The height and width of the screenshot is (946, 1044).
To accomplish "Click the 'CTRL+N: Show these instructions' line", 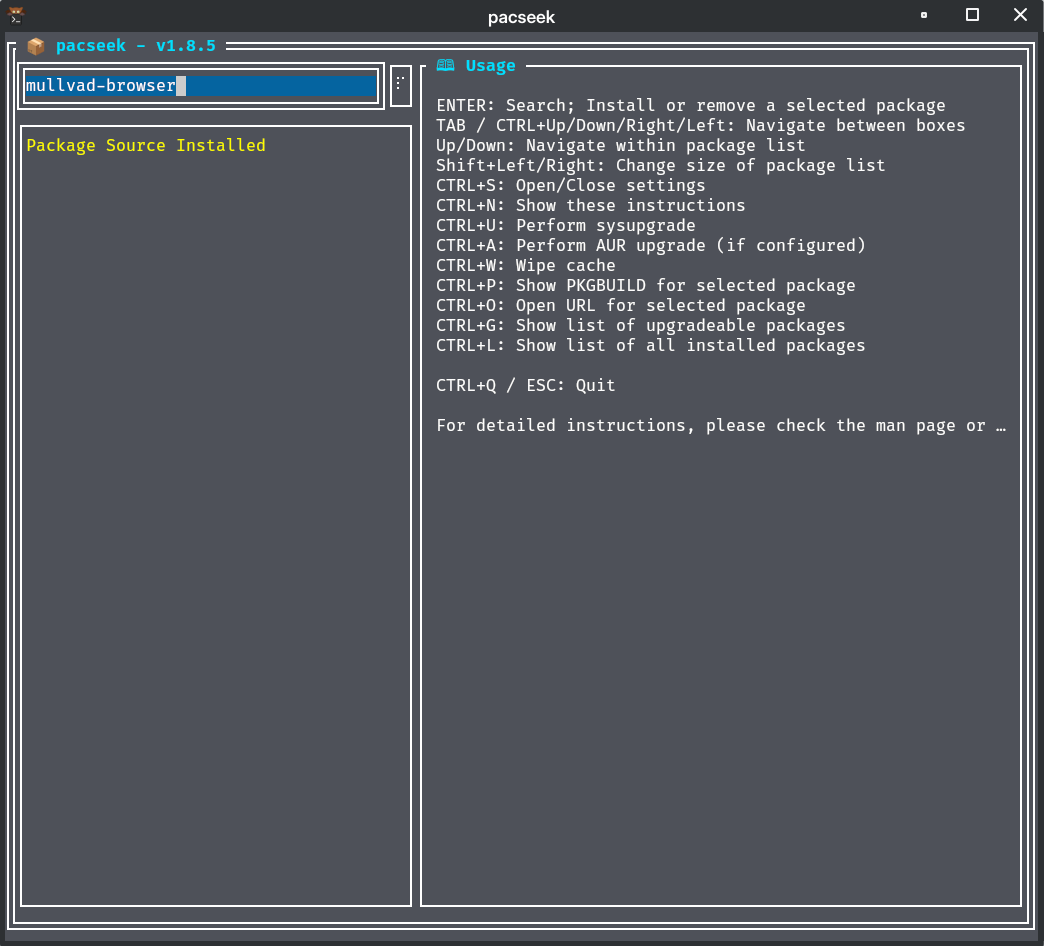I will click(591, 205).
